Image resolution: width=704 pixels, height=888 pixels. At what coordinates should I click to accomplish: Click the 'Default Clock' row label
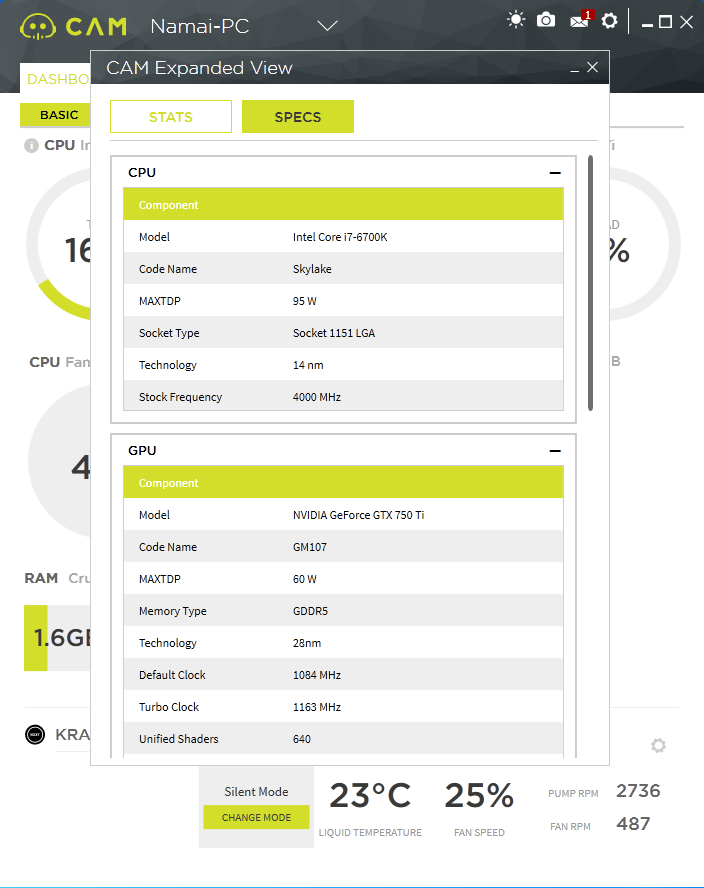tap(172, 675)
